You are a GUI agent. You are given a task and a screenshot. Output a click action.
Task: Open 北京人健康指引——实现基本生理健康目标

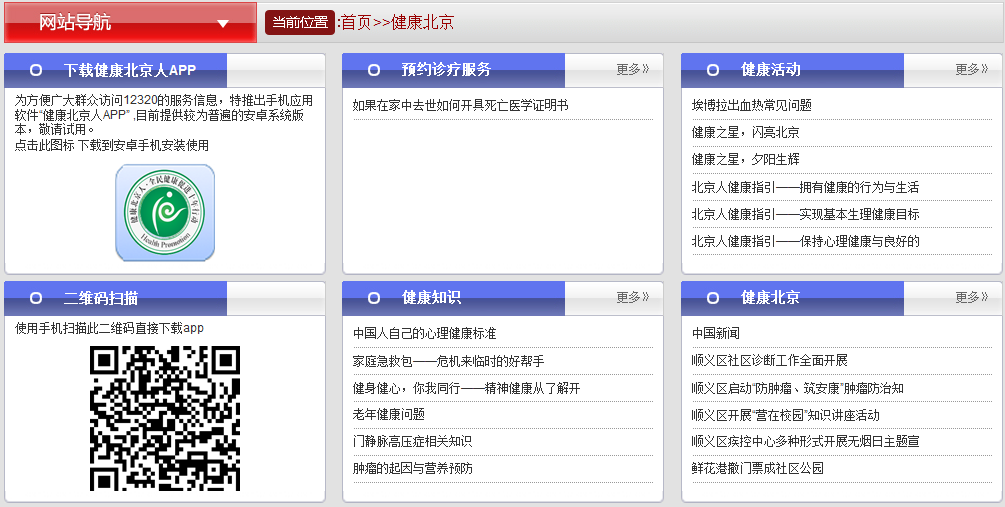click(805, 214)
